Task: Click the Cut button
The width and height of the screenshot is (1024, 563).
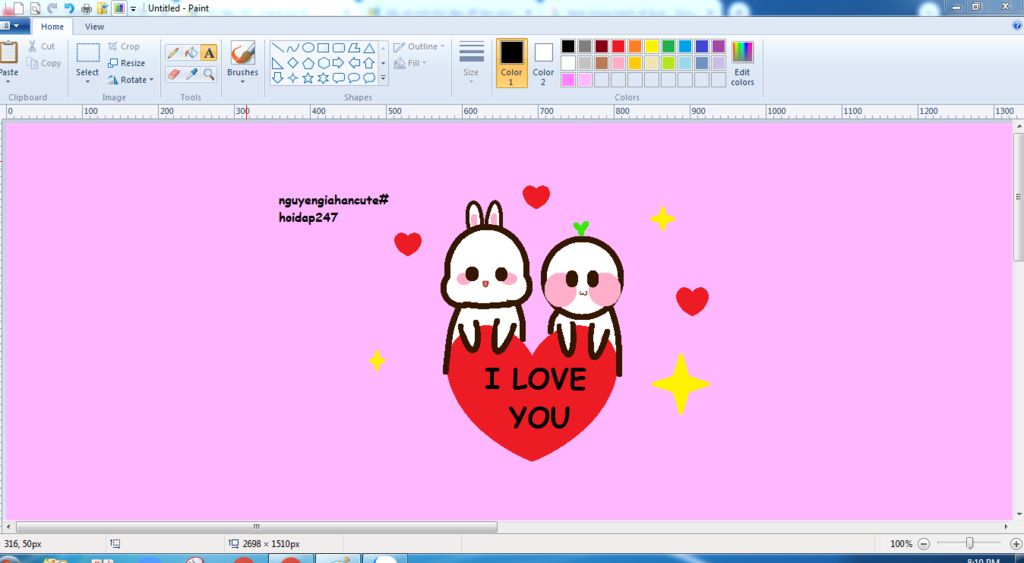Action: point(42,46)
